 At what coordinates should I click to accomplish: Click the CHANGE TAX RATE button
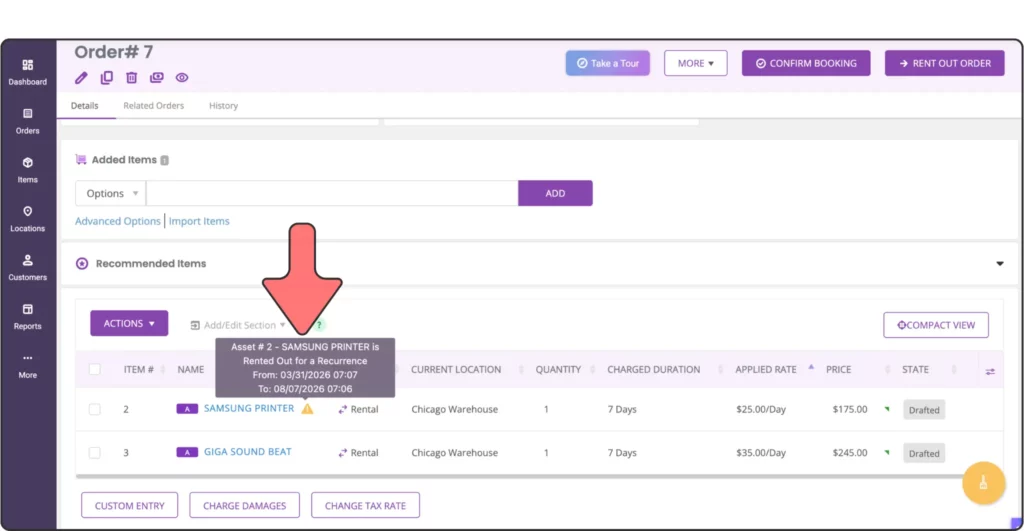pos(365,506)
